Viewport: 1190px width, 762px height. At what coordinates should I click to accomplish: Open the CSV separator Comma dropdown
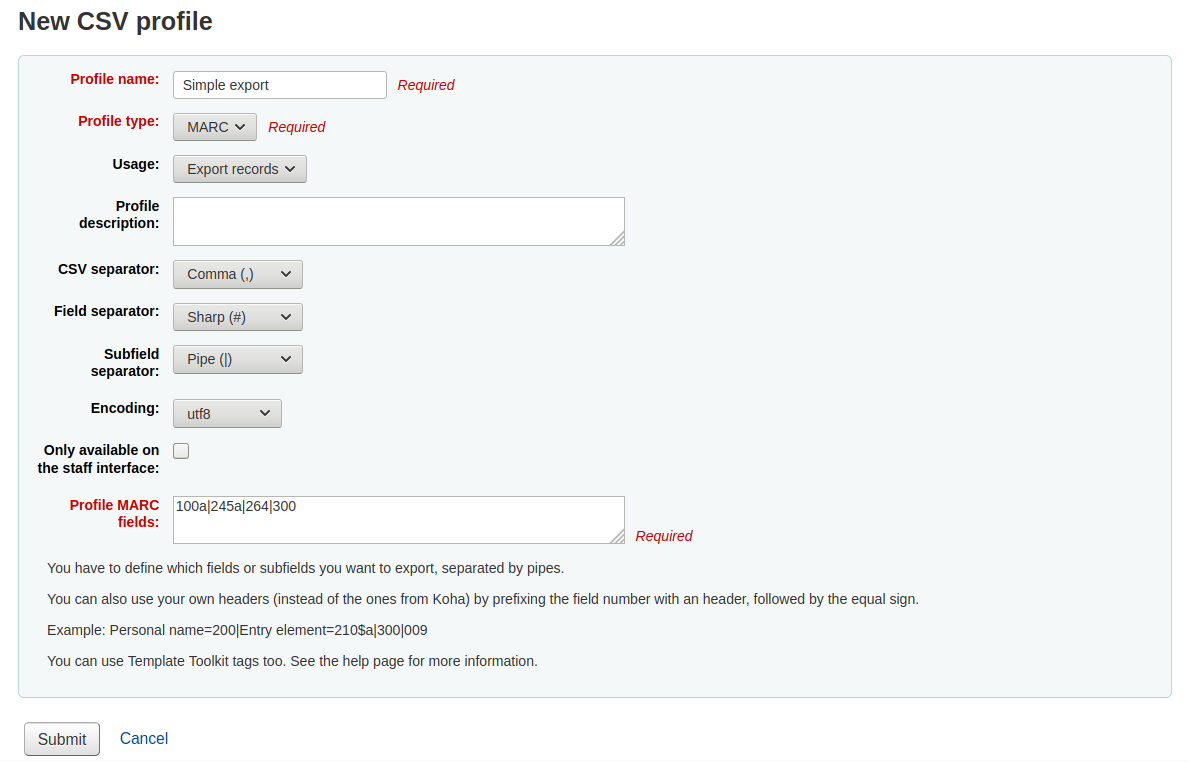click(238, 274)
